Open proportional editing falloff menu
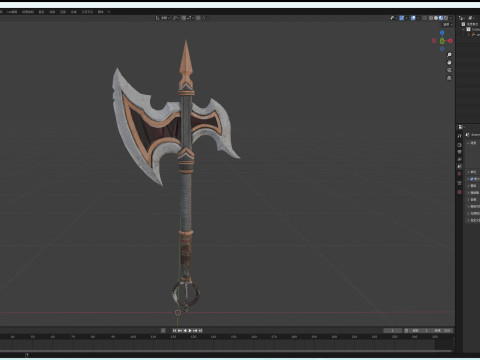The image size is (480, 360). click(204, 18)
